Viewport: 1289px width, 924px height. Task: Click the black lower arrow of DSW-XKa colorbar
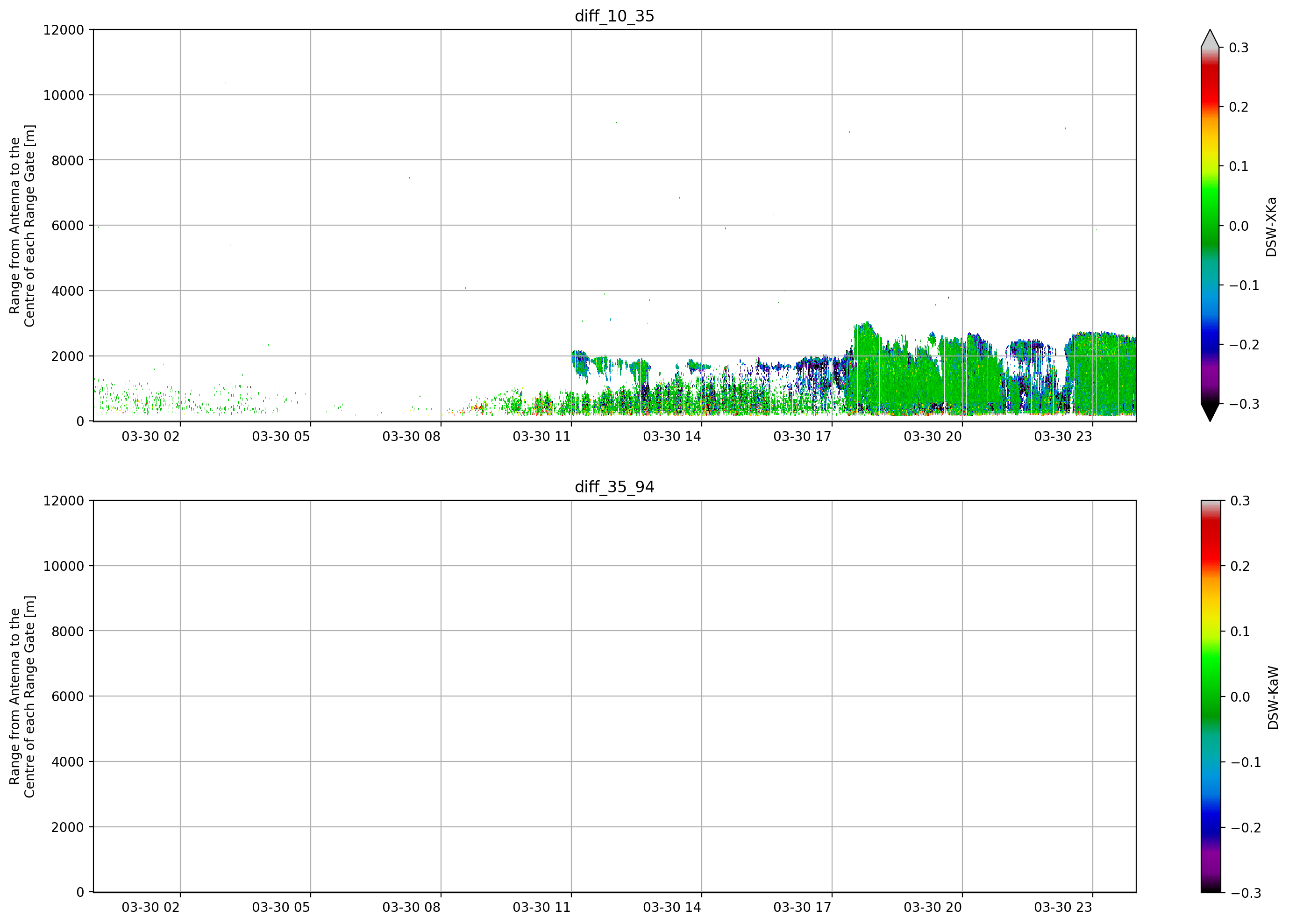1210,412
